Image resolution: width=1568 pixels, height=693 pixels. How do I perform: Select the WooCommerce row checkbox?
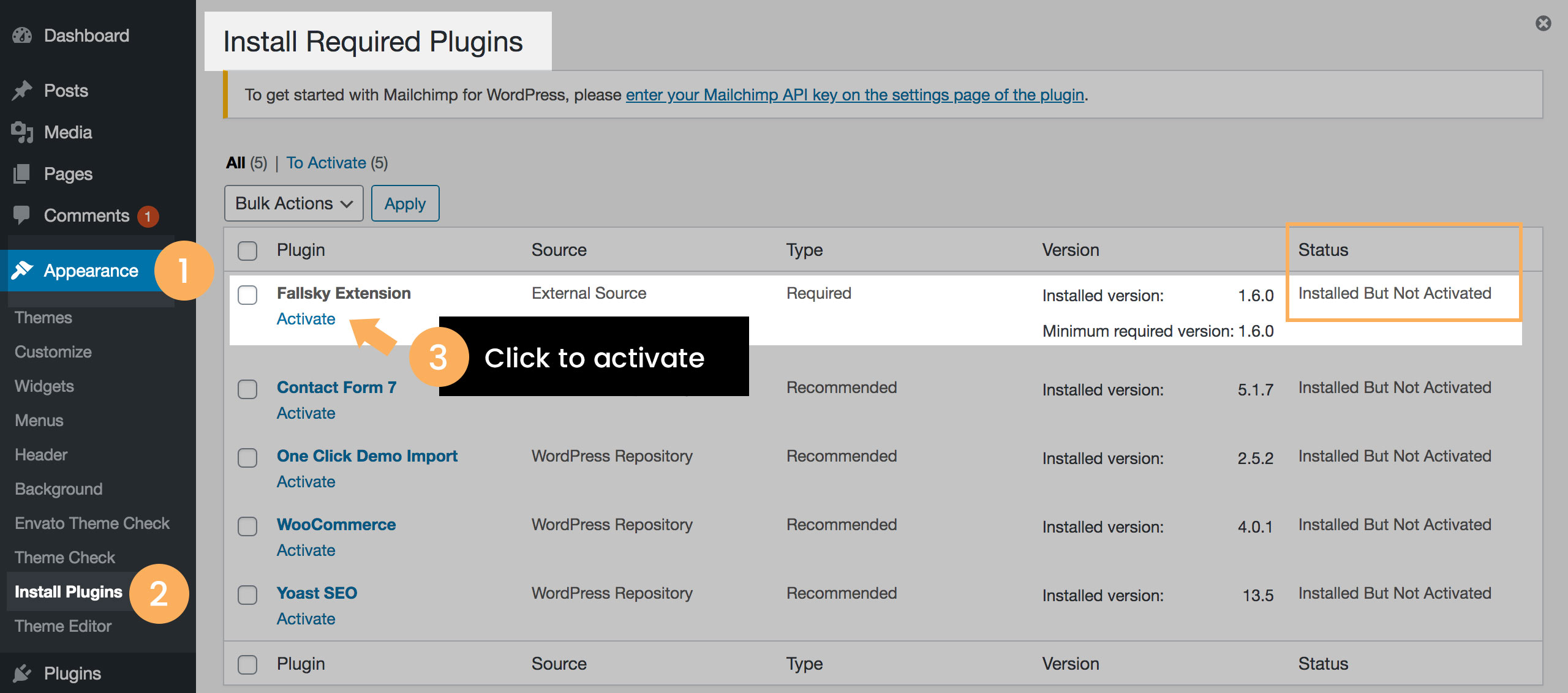click(247, 526)
